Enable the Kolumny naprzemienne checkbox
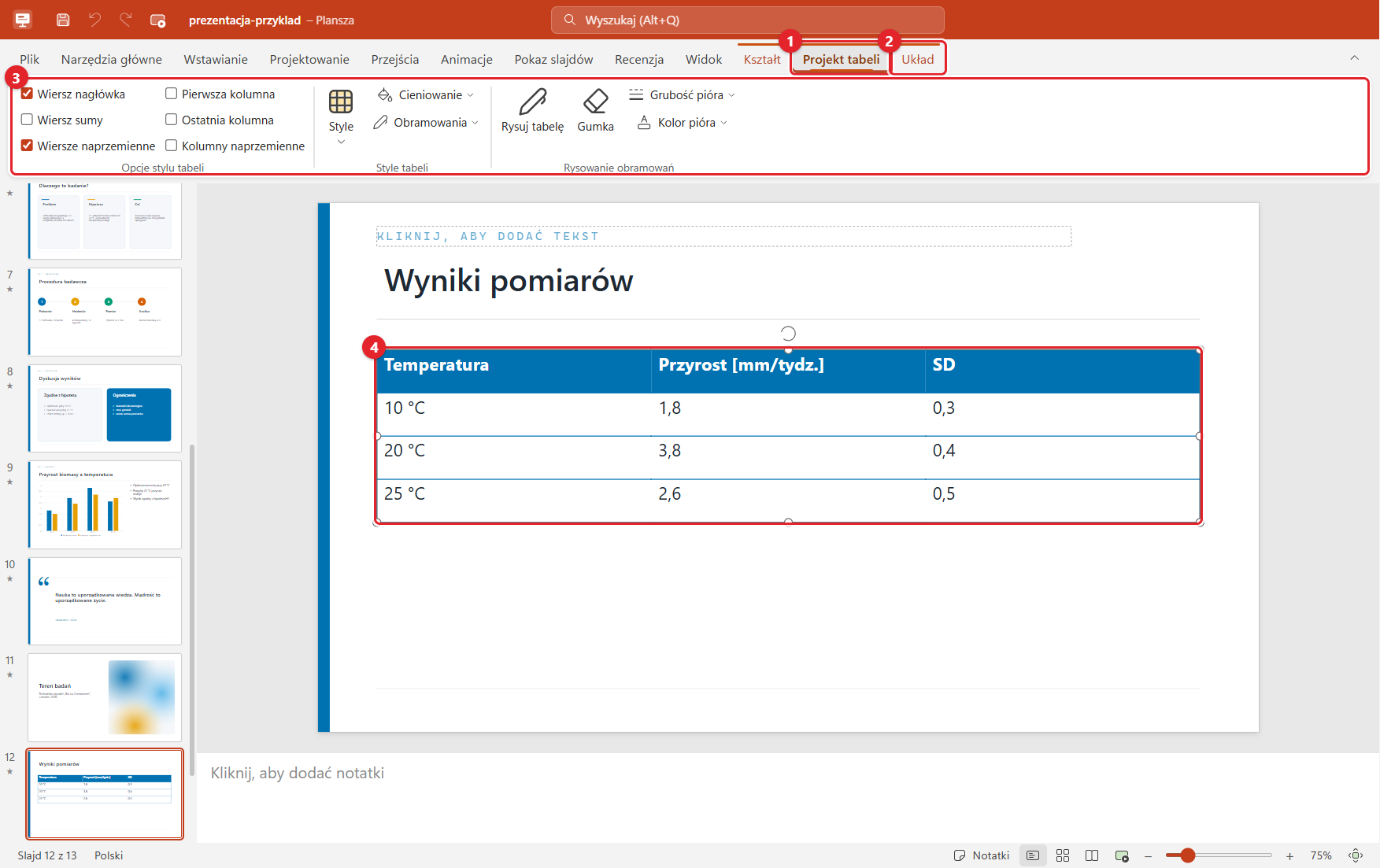 coord(171,146)
